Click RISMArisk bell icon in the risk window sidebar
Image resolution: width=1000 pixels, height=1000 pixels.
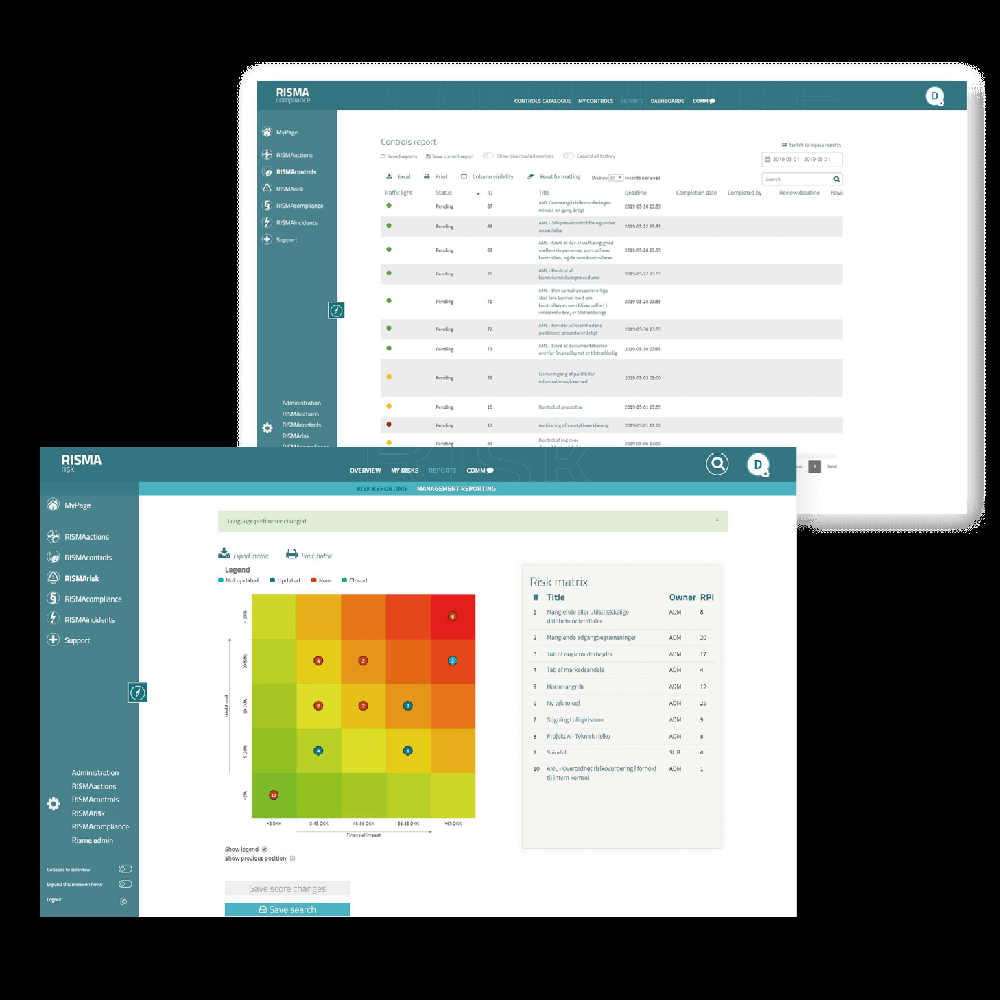point(53,578)
